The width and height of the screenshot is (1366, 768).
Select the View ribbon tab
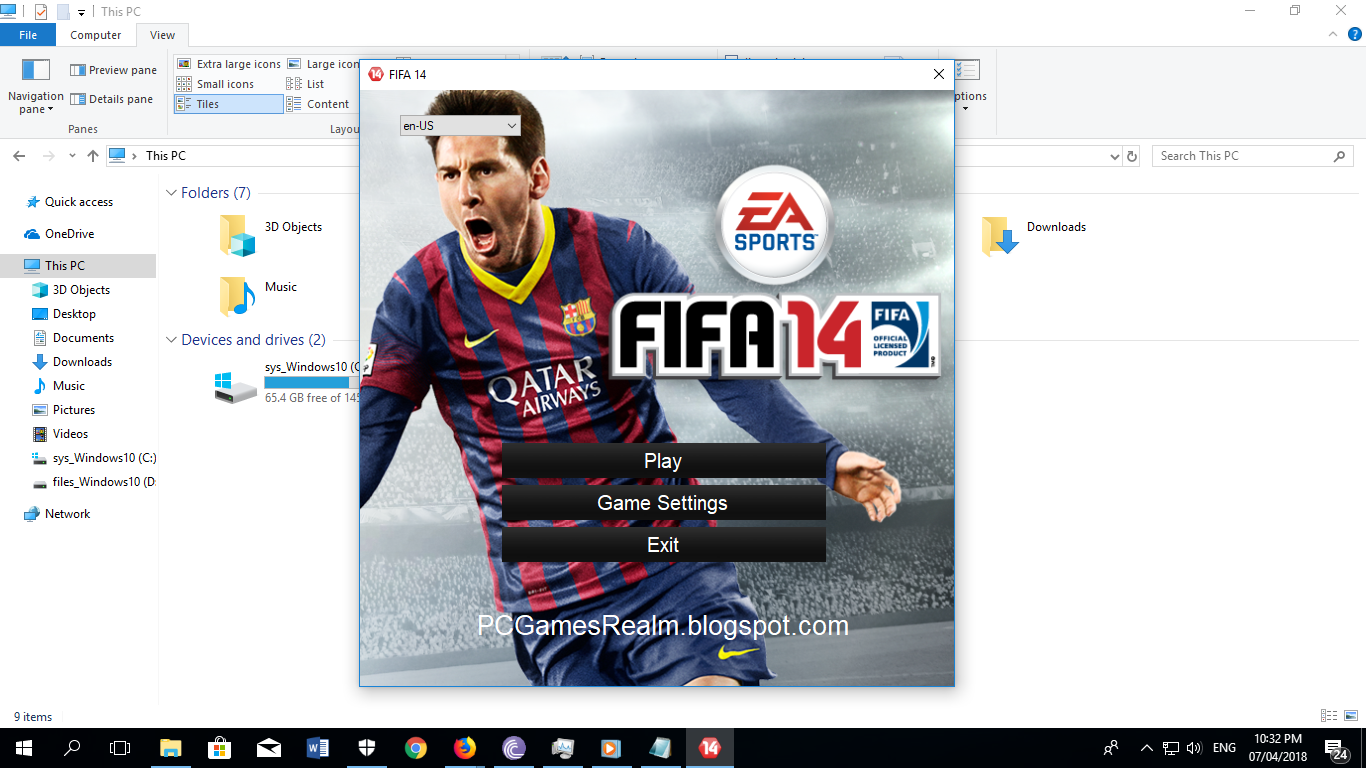tap(162, 35)
